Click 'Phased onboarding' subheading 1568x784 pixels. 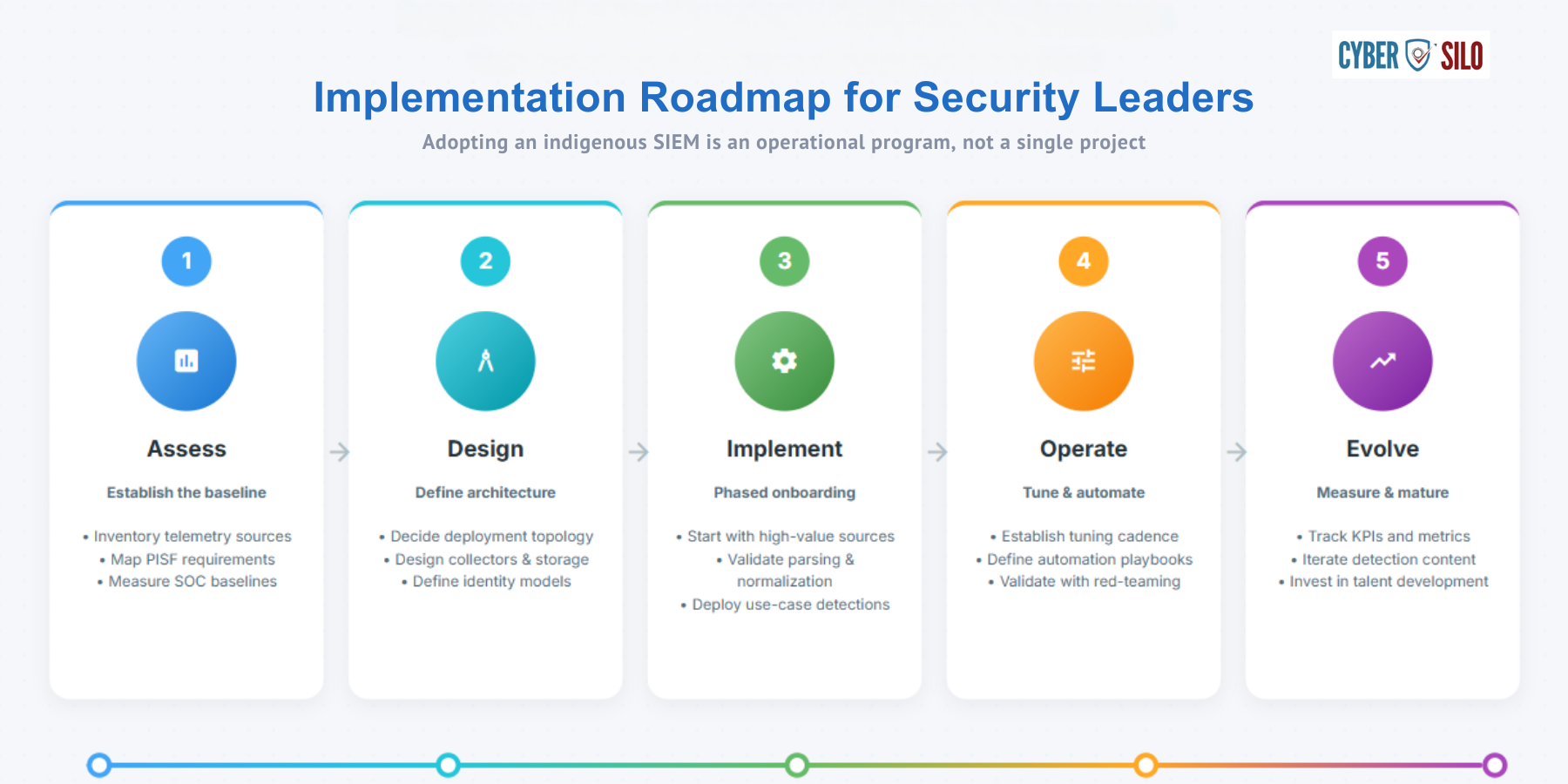(784, 493)
